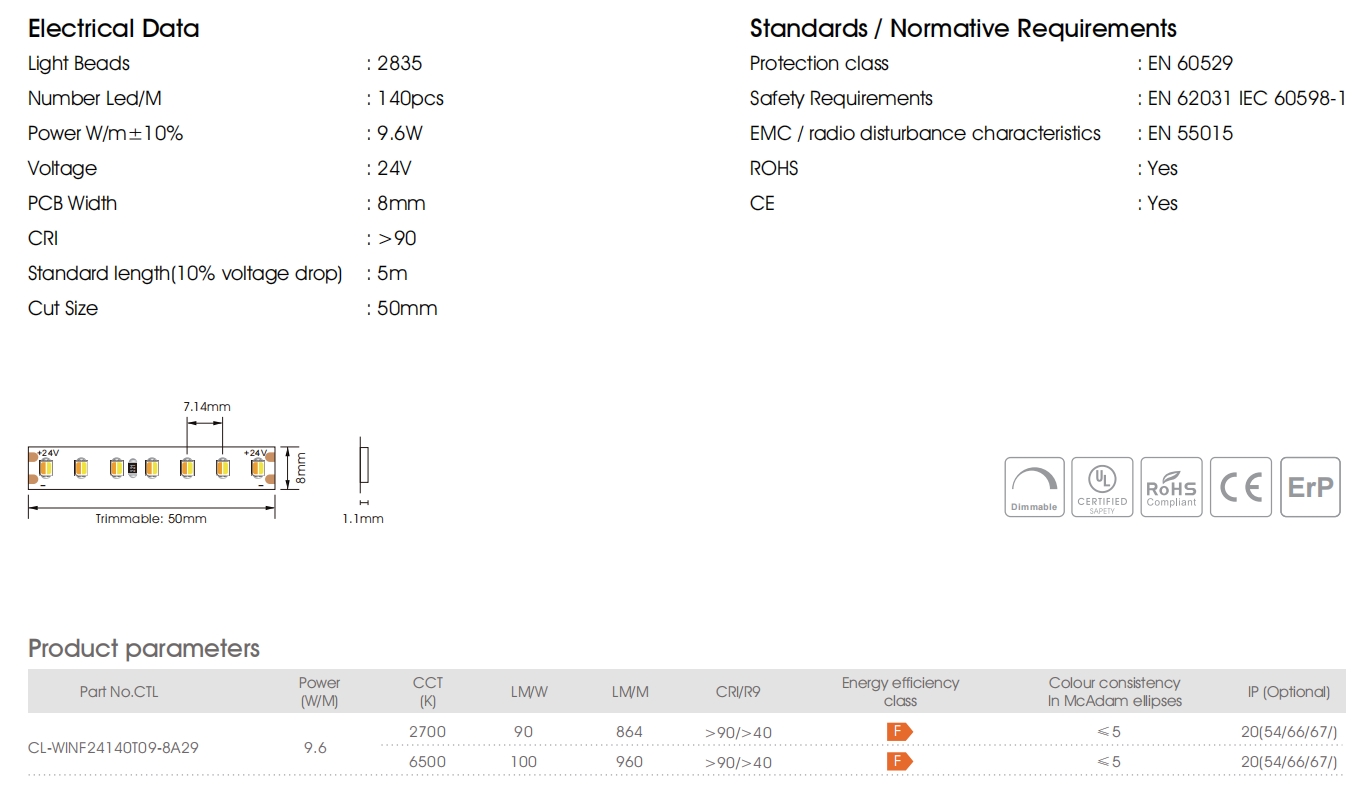Click the UL Certified Safety icon

tap(1102, 487)
